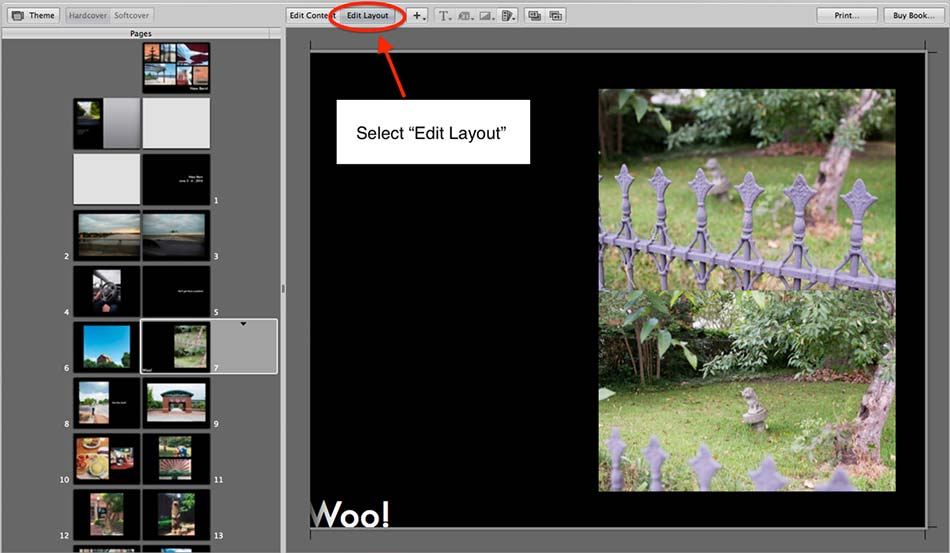Image resolution: width=950 pixels, height=553 pixels.
Task: Click the add metadata box icon
Action: click(466, 16)
